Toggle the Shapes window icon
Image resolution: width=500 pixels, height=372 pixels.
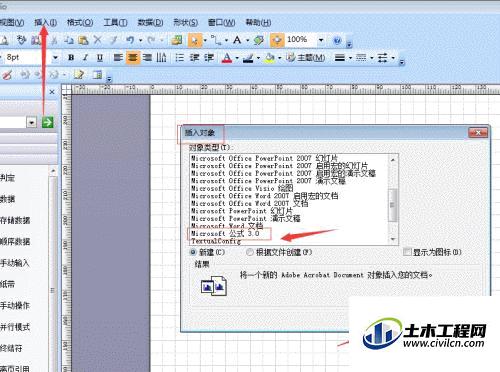[x=177, y=40]
